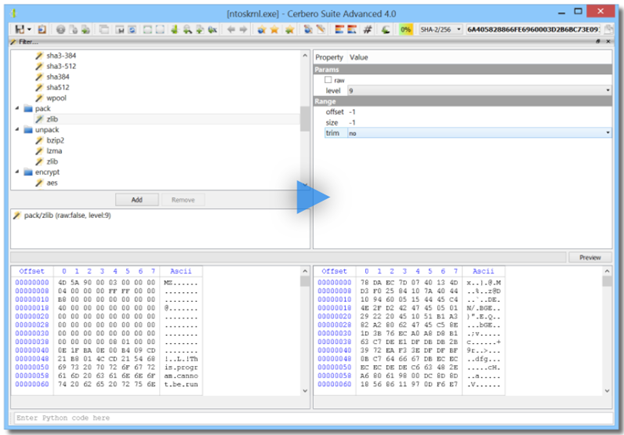Select the pack/zlib (raw:false, level:9) filter entry

(x=67, y=215)
